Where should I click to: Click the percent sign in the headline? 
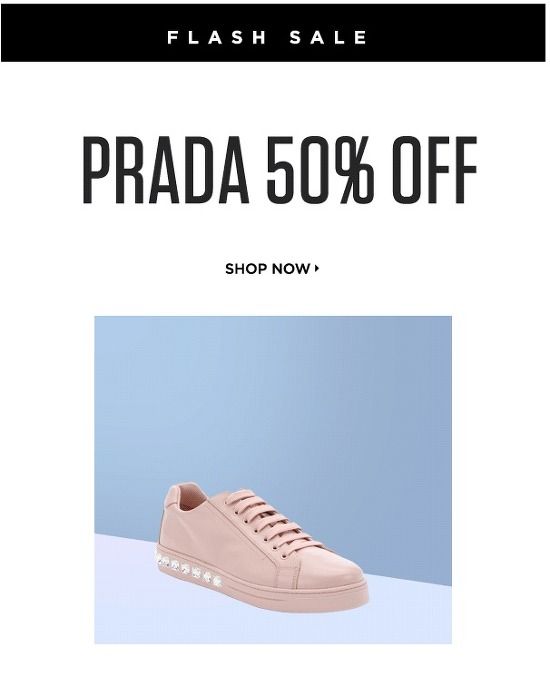coord(351,169)
